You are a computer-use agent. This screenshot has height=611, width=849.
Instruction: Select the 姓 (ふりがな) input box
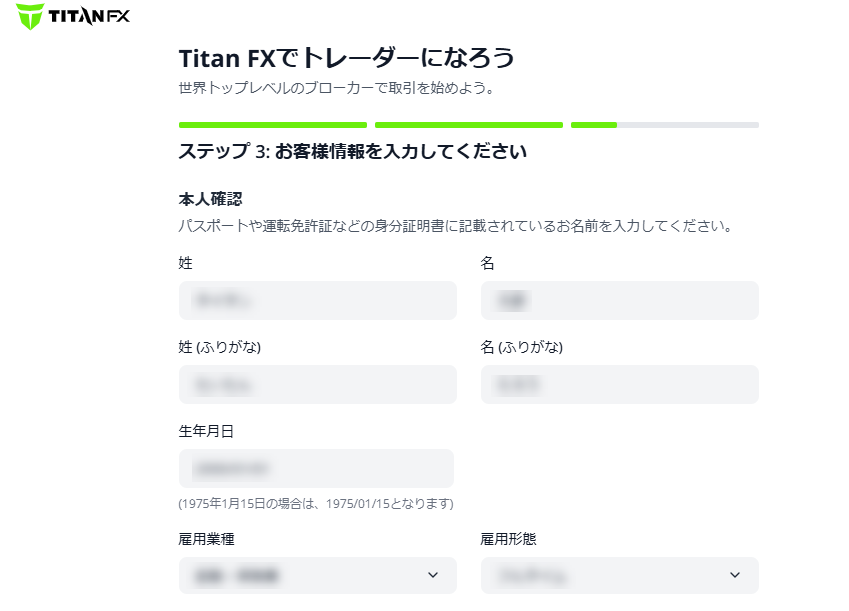point(317,384)
